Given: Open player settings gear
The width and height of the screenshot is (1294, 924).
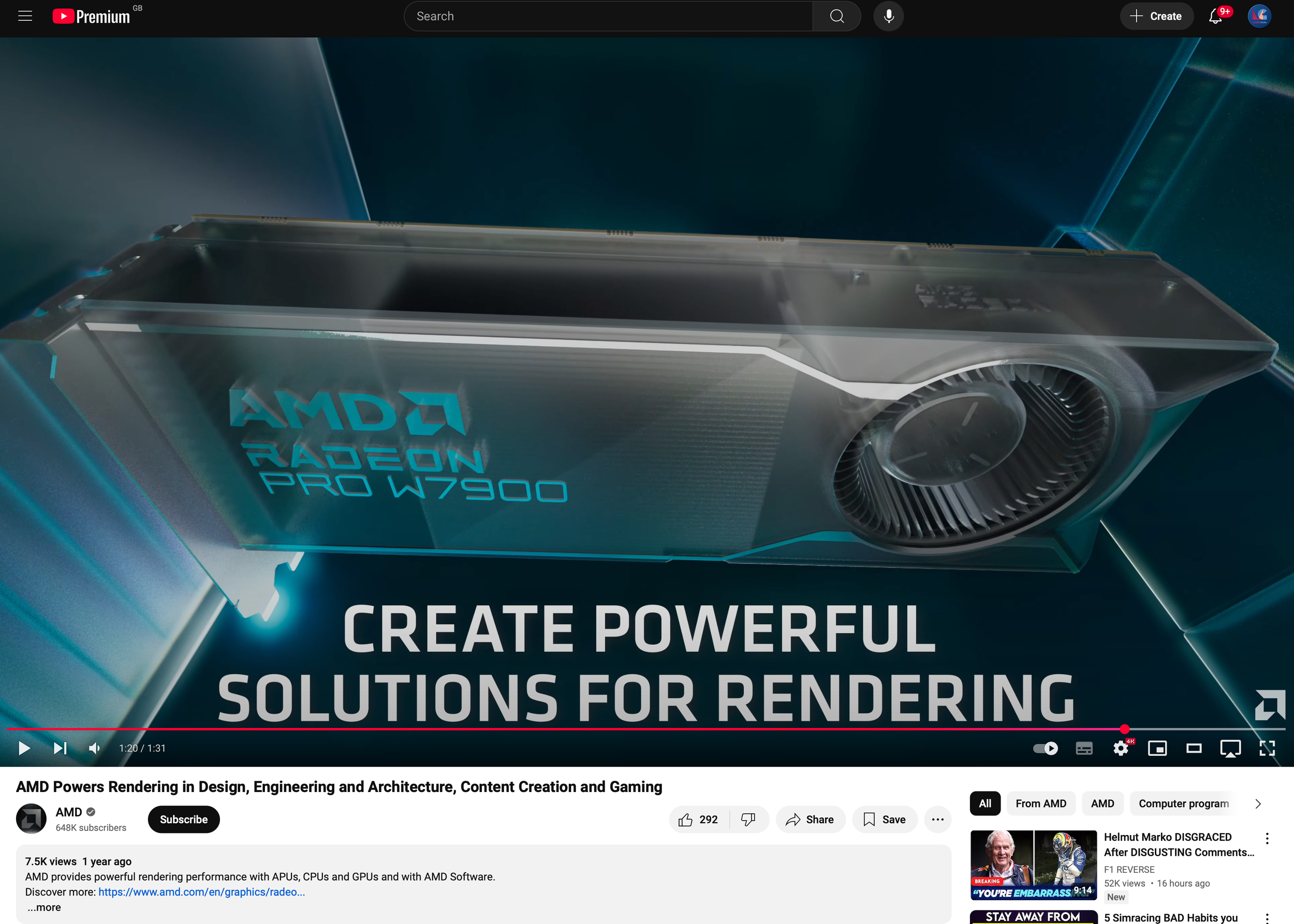Looking at the screenshot, I should click(x=1121, y=748).
